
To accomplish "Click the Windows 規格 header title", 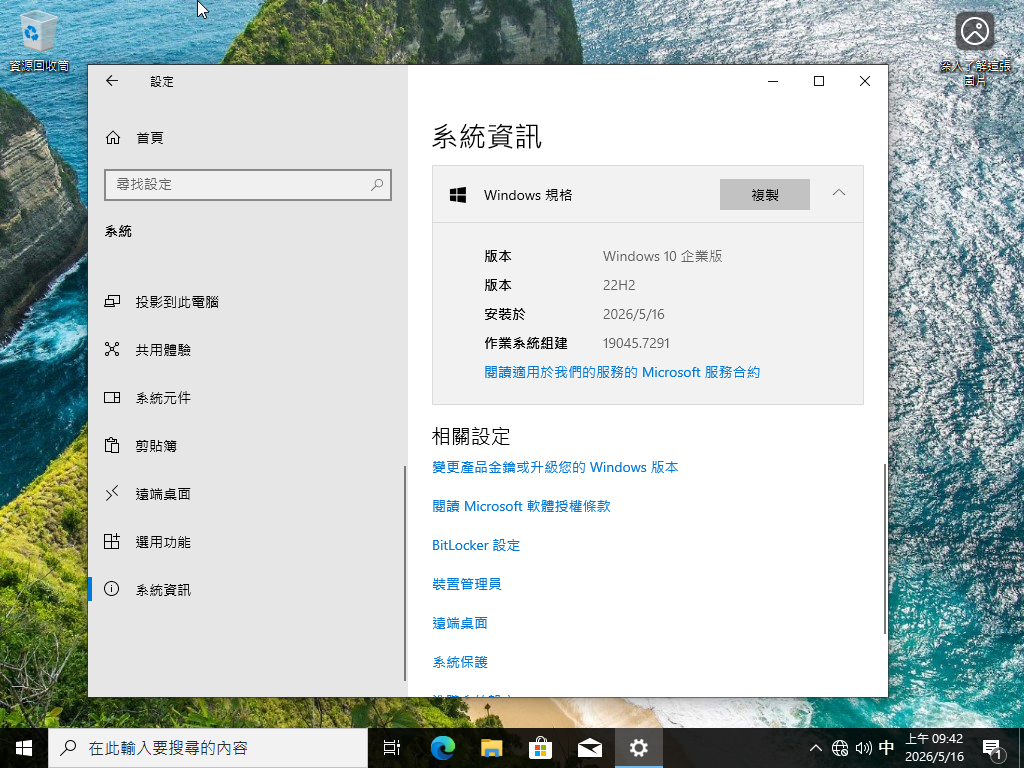I will pos(528,195).
